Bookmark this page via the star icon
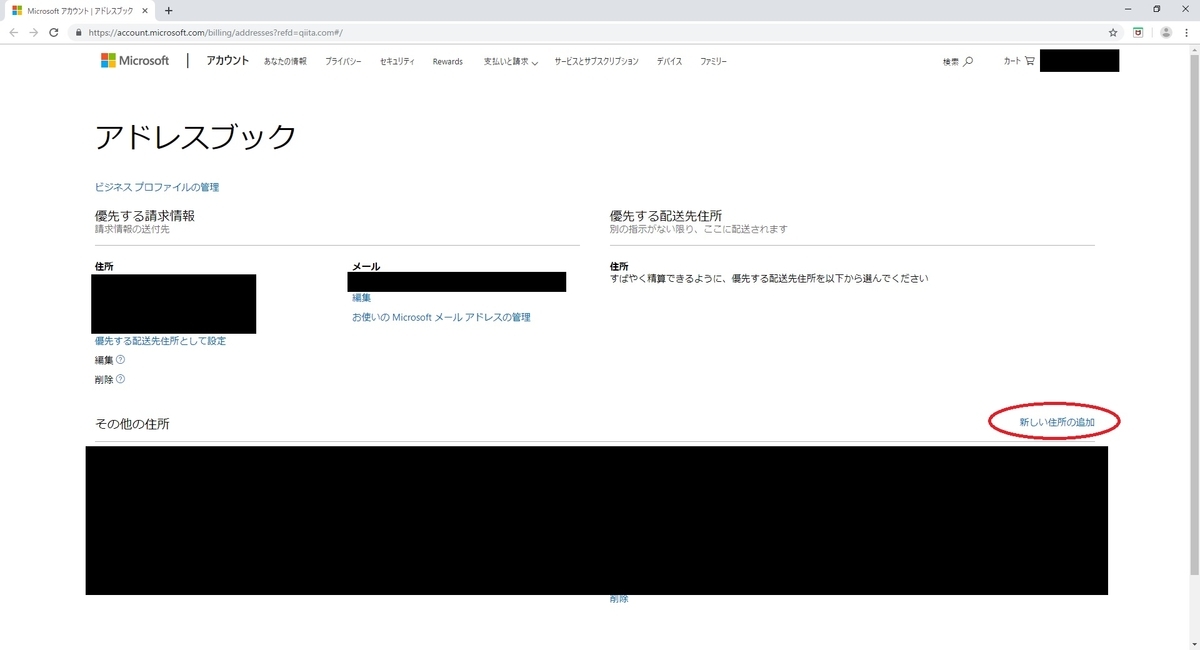 click(1112, 32)
